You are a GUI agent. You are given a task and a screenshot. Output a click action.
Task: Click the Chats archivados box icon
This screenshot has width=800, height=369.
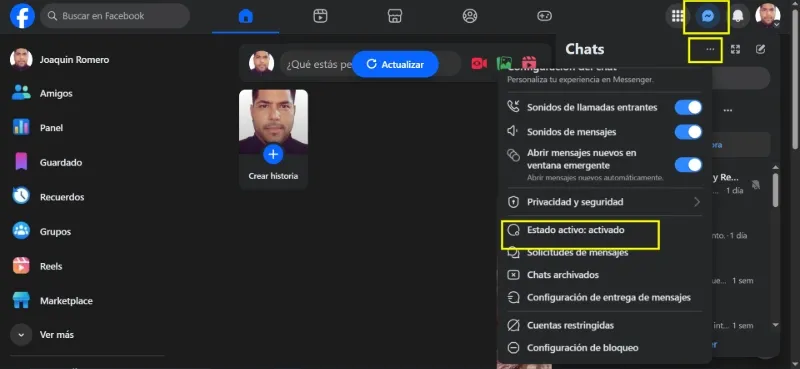pos(513,275)
